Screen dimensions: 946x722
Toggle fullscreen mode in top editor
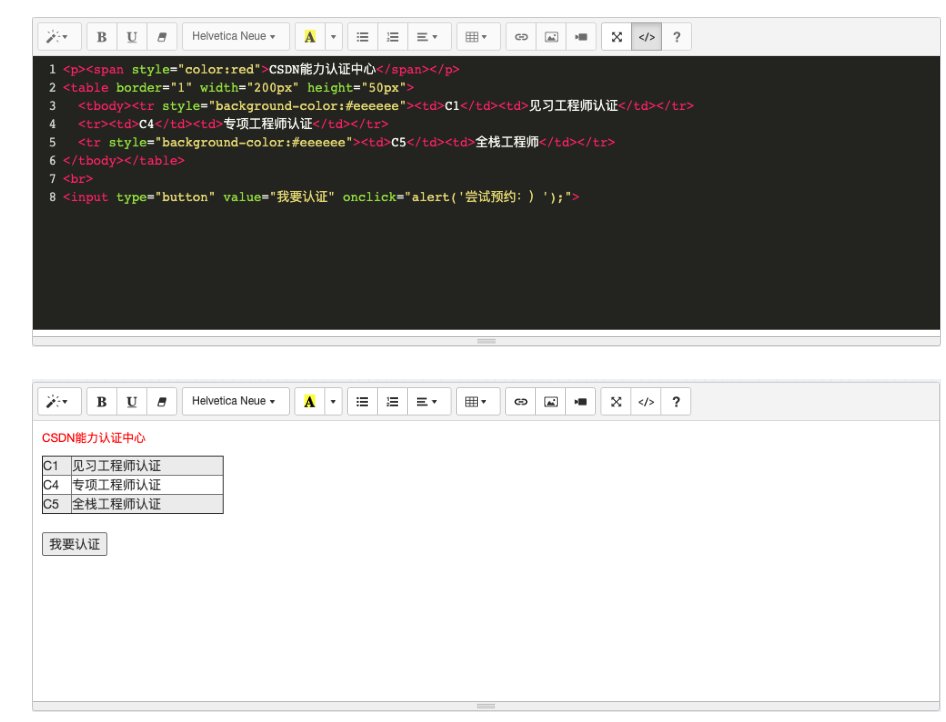coord(617,37)
